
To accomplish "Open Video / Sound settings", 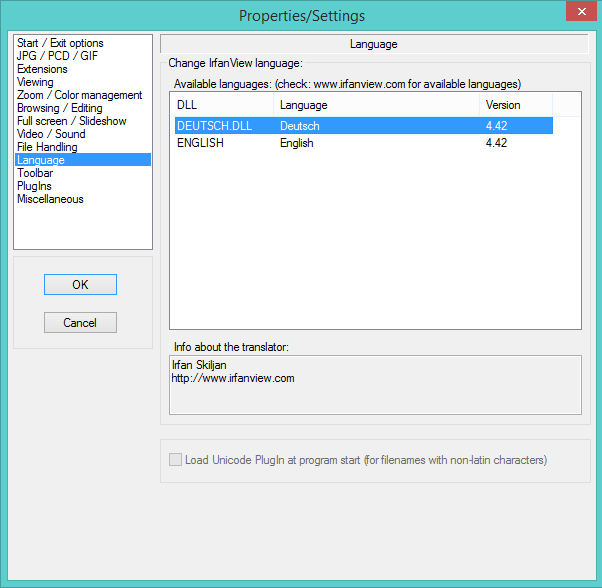I will pos(51,134).
